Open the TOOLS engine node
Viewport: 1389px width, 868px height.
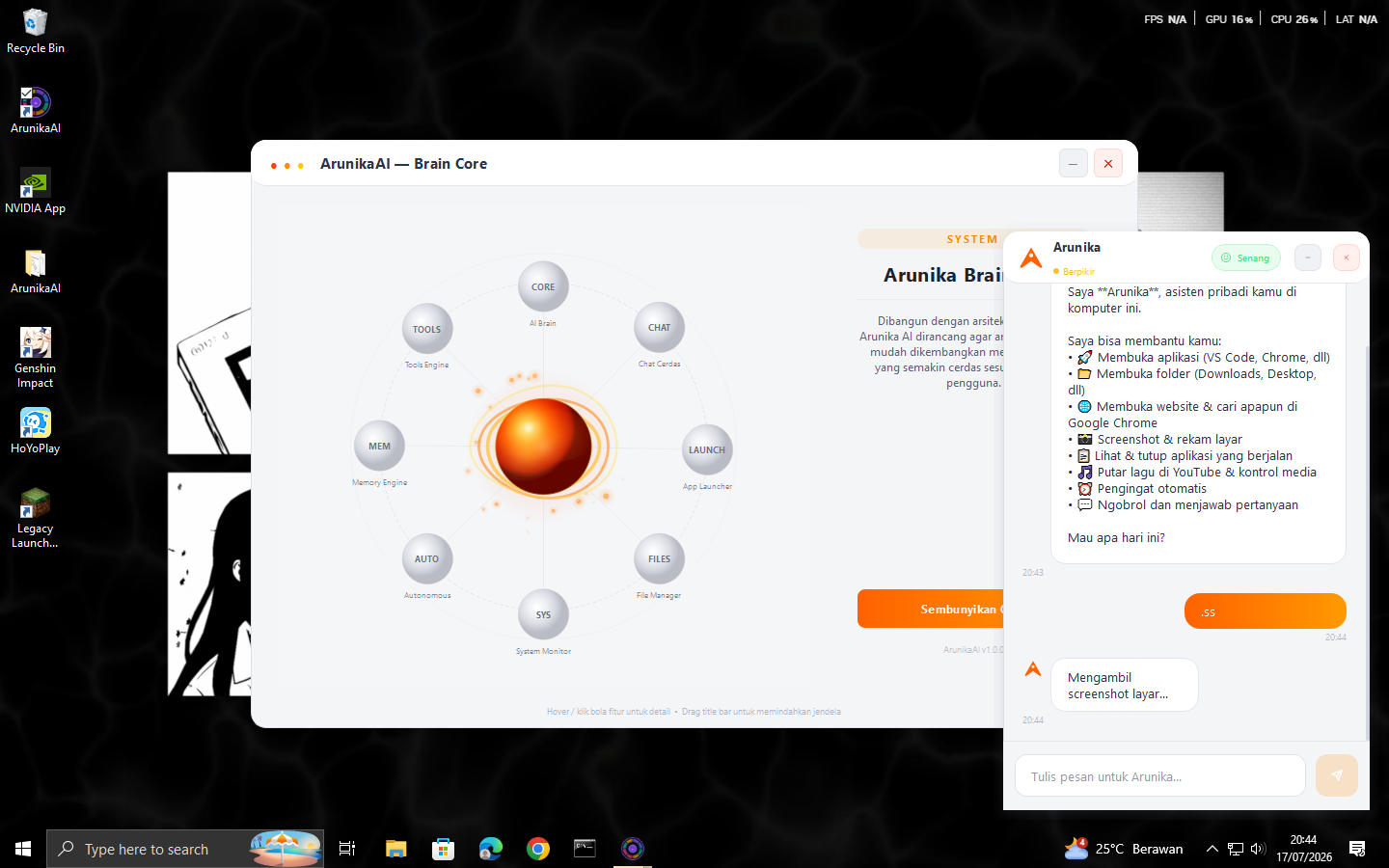coord(426,329)
